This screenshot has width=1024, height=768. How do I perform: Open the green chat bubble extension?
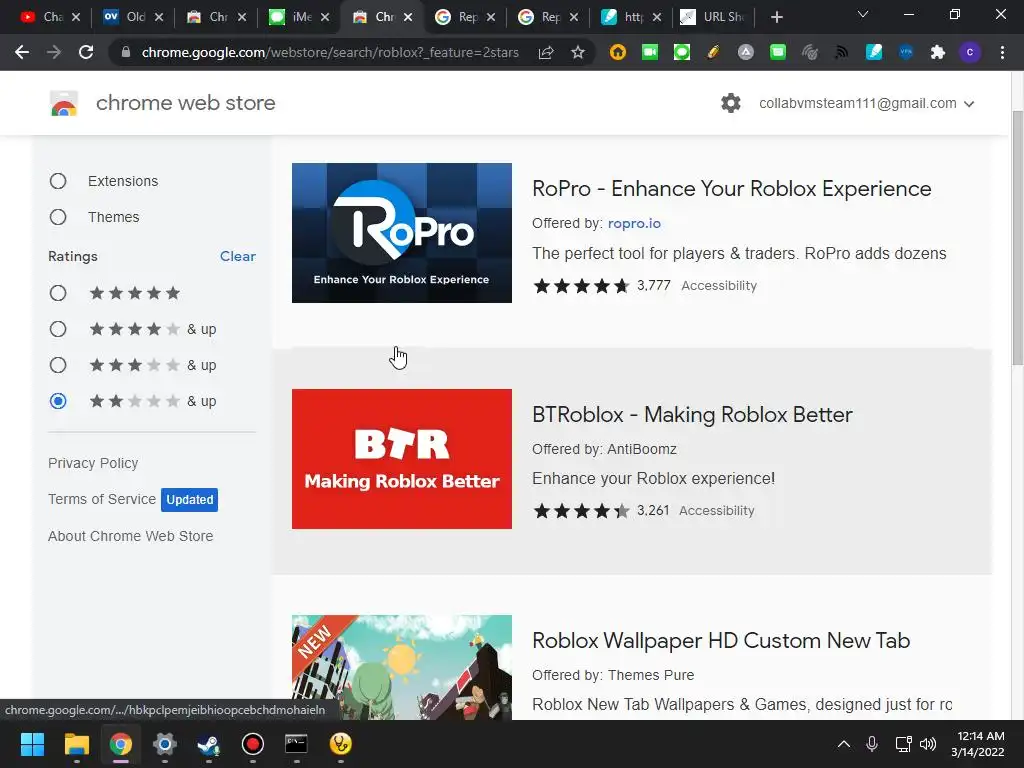click(x=682, y=52)
